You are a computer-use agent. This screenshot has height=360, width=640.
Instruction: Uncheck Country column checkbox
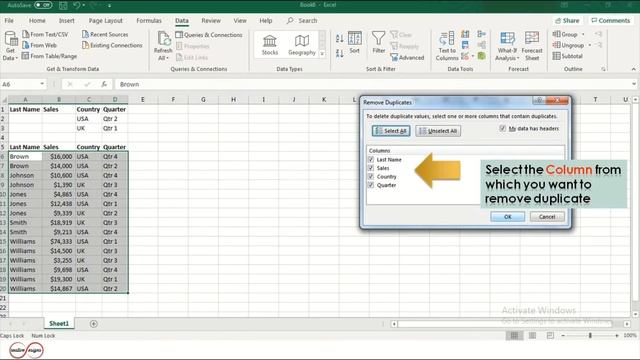[371, 176]
